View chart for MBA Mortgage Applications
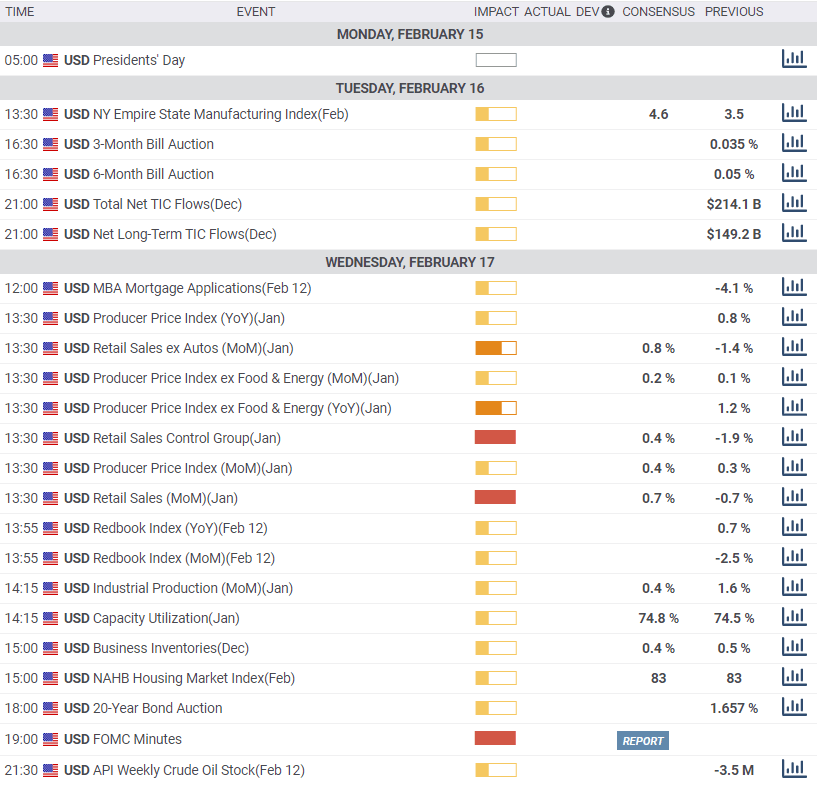This screenshot has width=817, height=785. point(793,287)
